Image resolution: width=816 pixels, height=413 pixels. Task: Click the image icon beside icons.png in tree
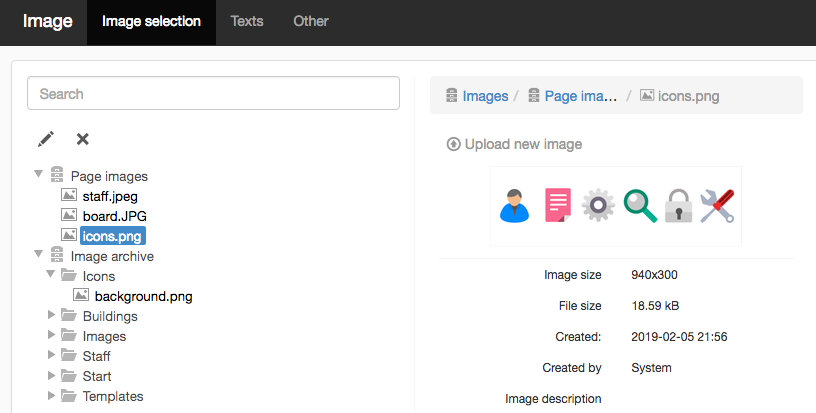coord(69,235)
